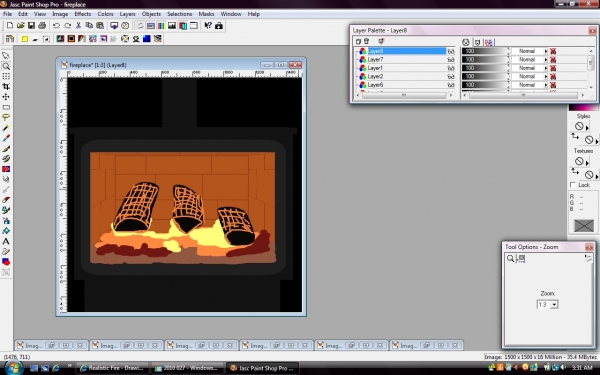Switch to Layer Palette layer group tab
Image resolution: width=600 pixels, height=375 pixels.
point(489,42)
